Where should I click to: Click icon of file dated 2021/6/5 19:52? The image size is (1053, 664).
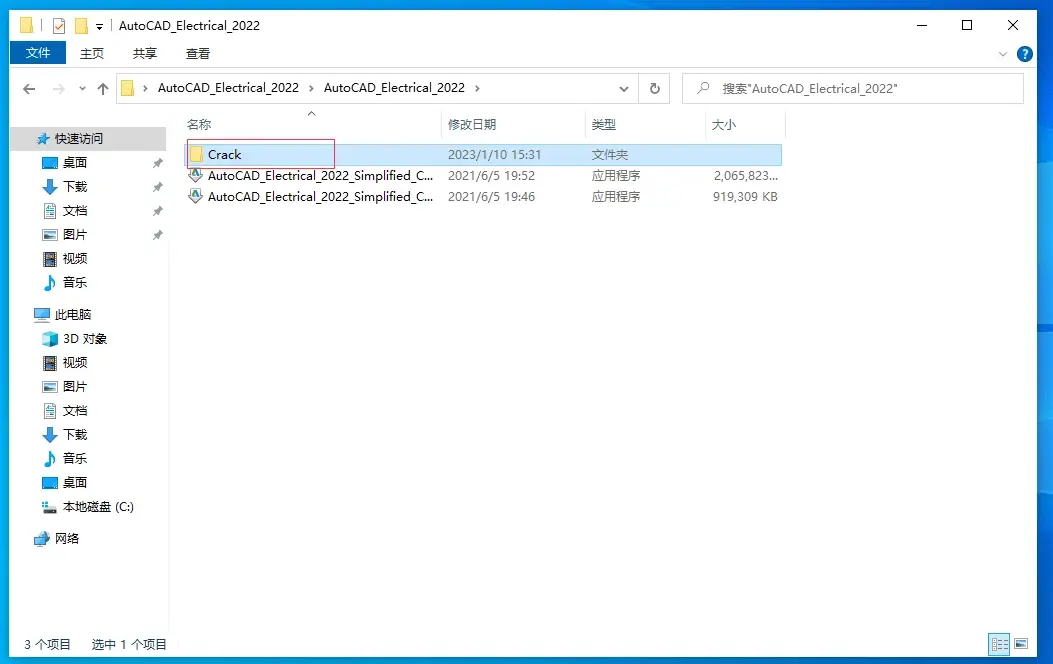[x=195, y=175]
